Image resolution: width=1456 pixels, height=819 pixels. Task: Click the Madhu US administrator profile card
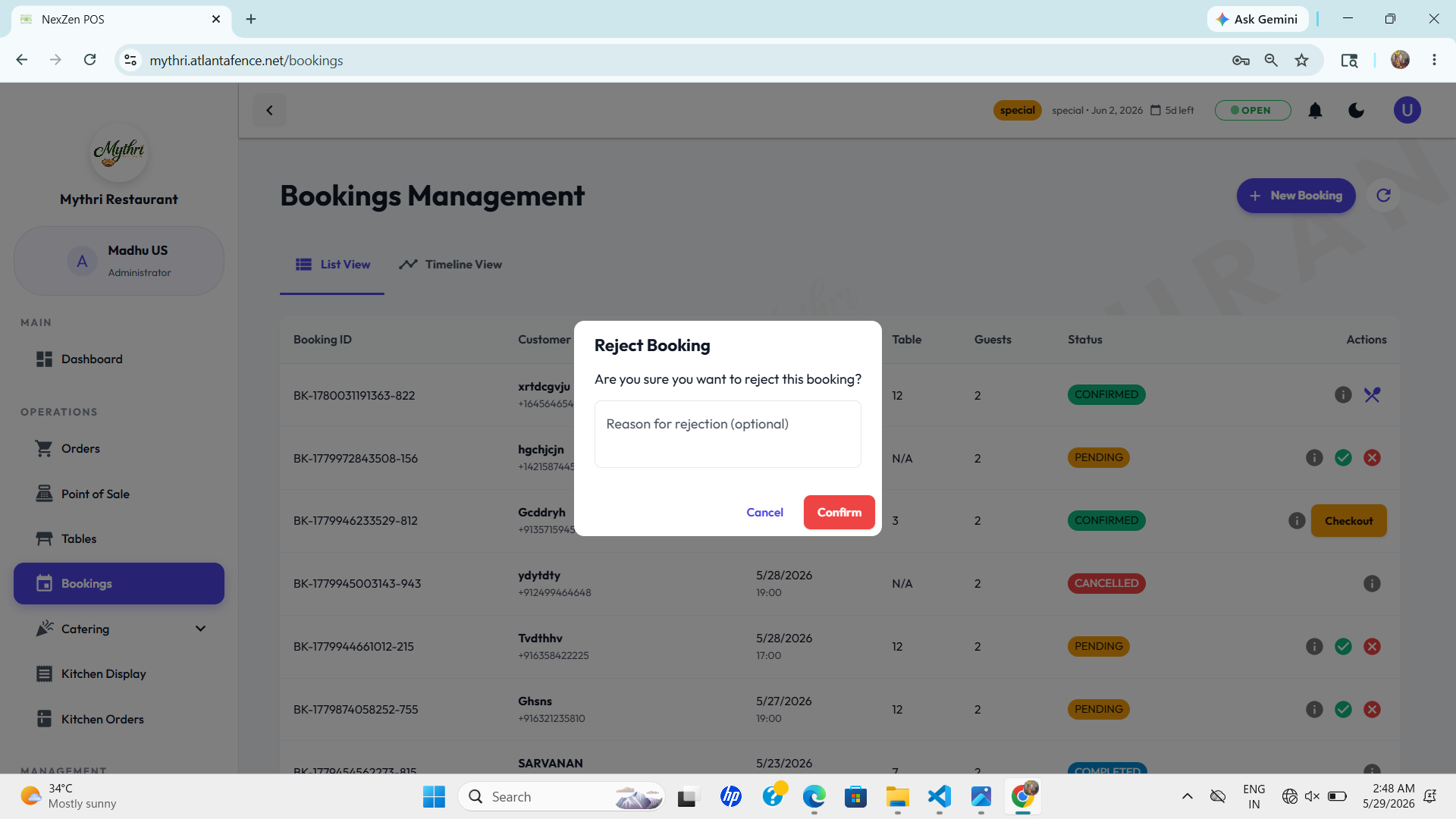[119, 261]
